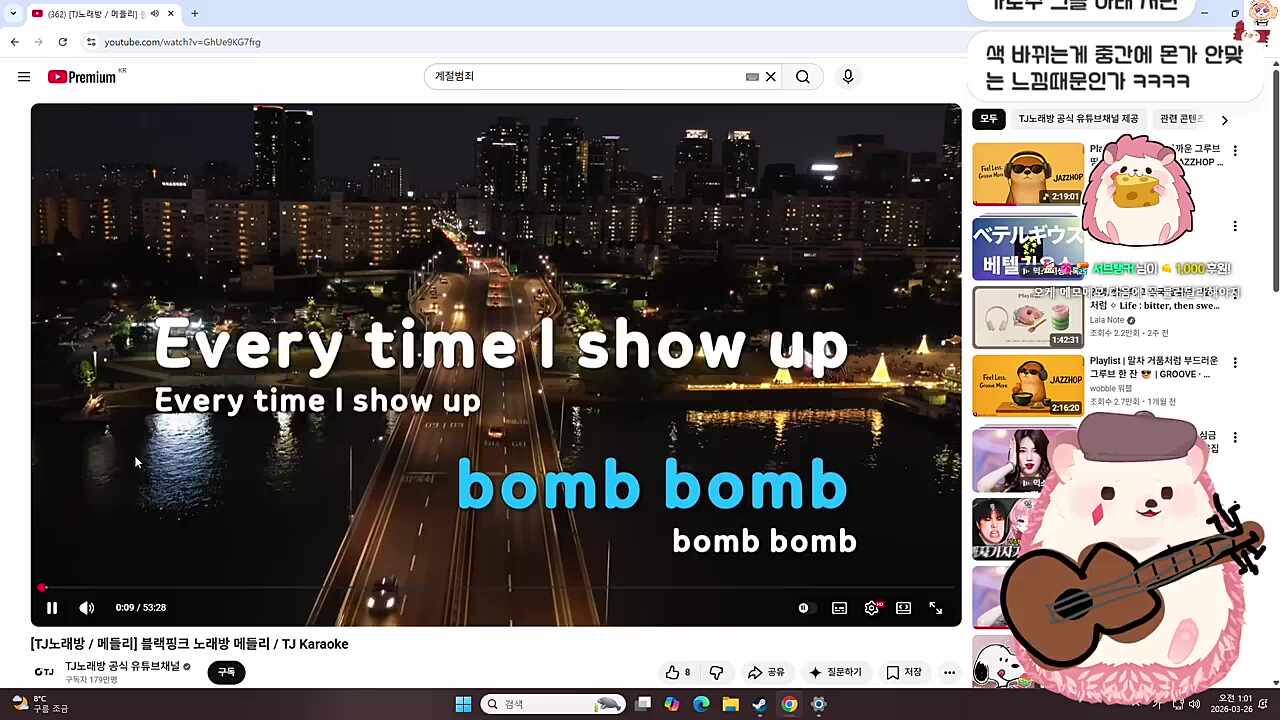Mute the video player volume
This screenshot has width=1280, height=720.
click(x=87, y=608)
